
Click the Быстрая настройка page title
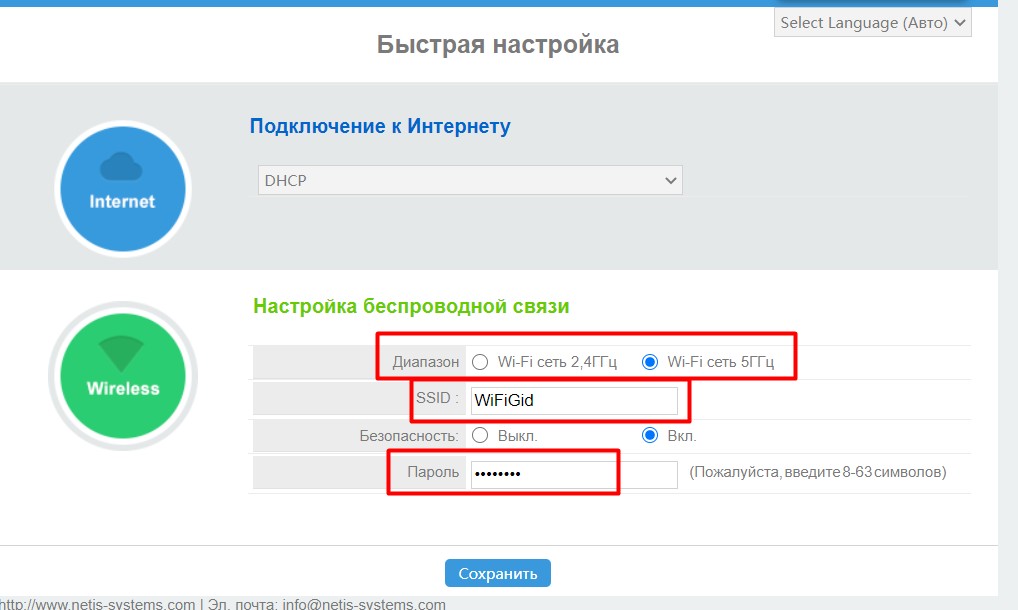point(497,44)
